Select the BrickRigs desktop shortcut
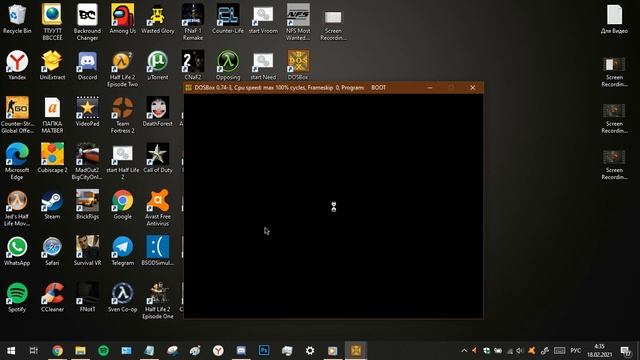This screenshot has width=640, height=360. pos(87,205)
